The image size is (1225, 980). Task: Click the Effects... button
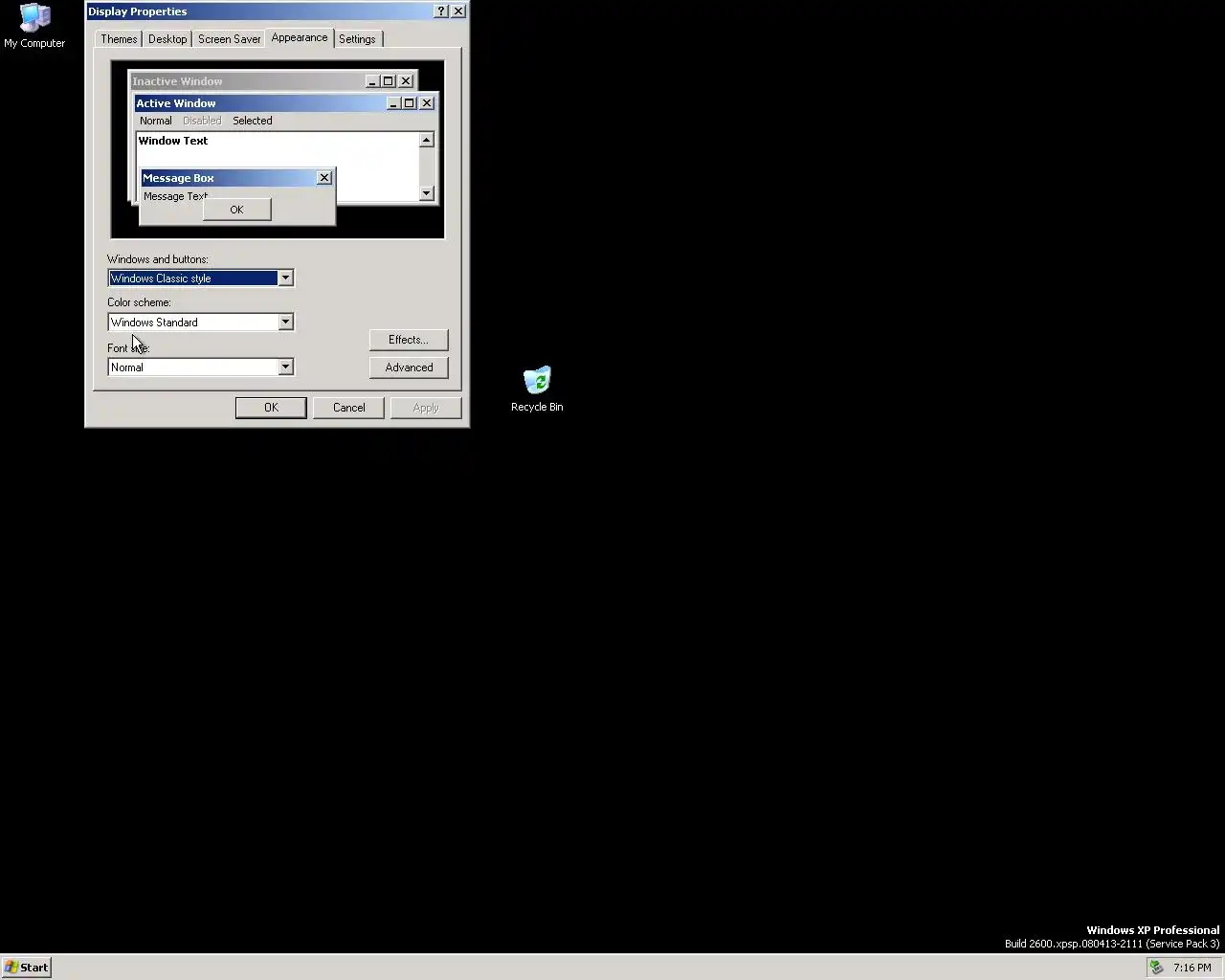click(x=409, y=340)
